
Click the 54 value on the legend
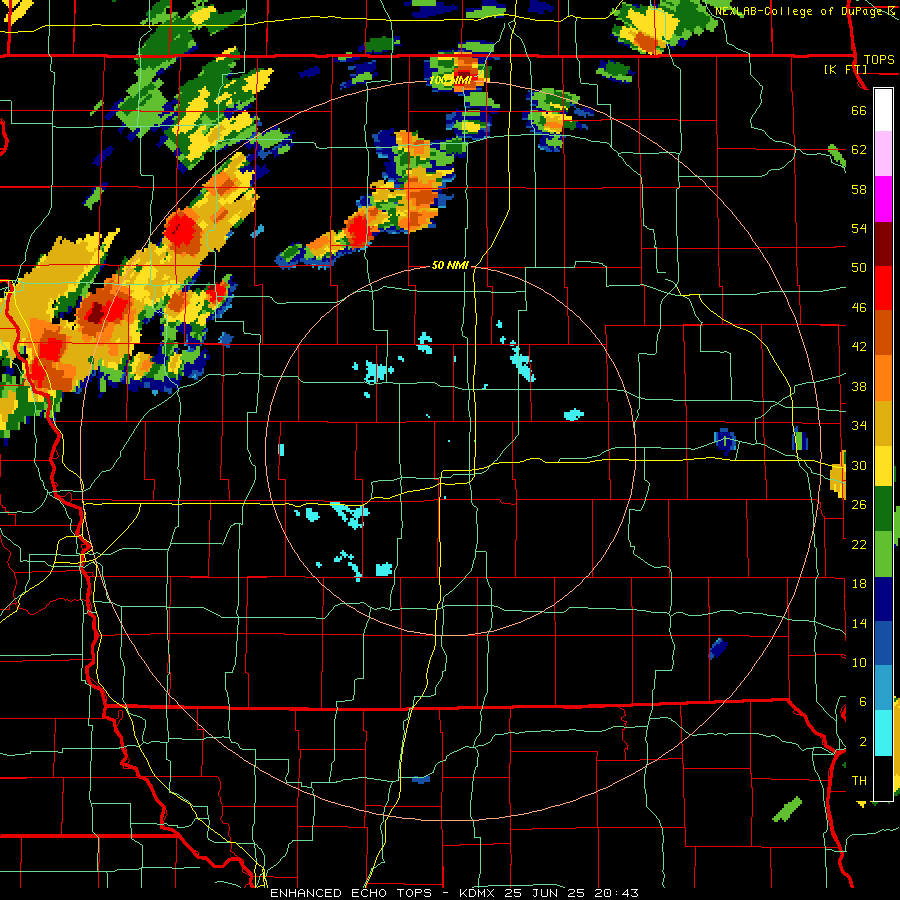859,228
